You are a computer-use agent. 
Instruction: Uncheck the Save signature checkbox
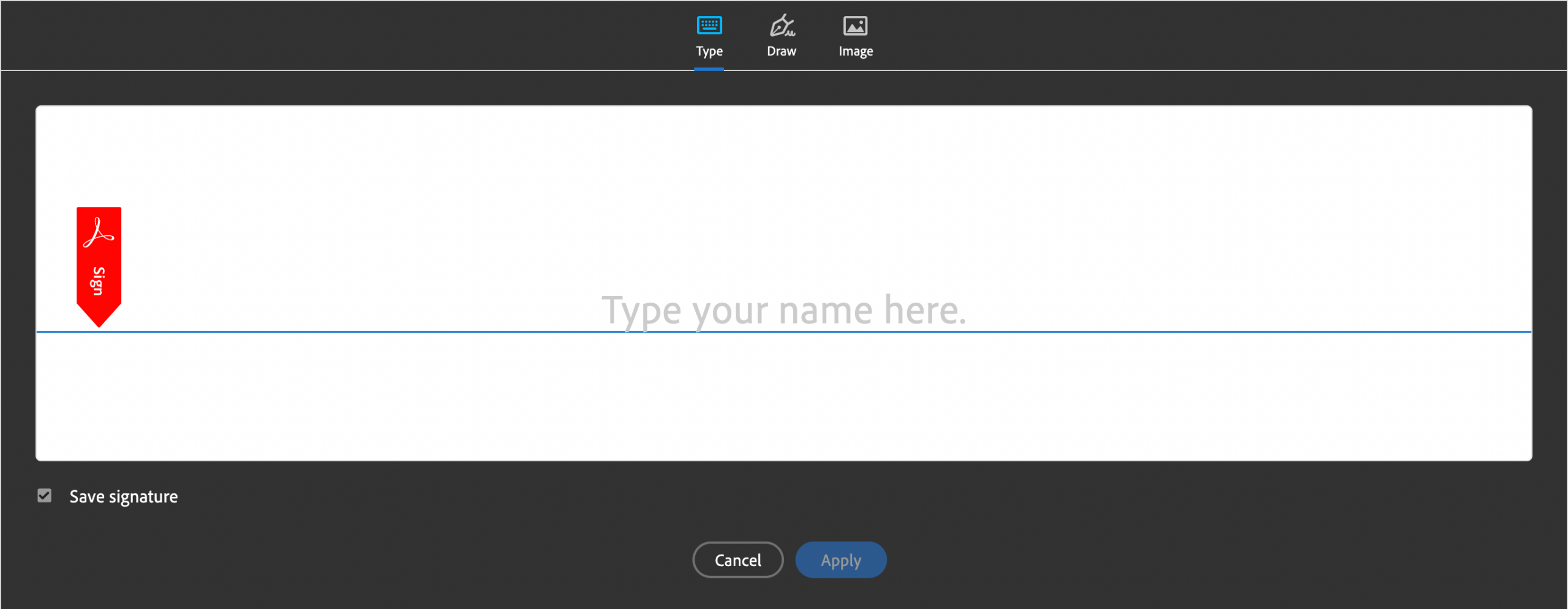pyautogui.click(x=43, y=496)
